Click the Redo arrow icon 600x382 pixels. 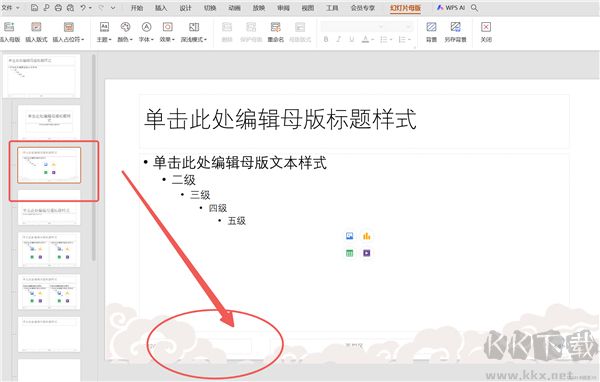(101, 7)
